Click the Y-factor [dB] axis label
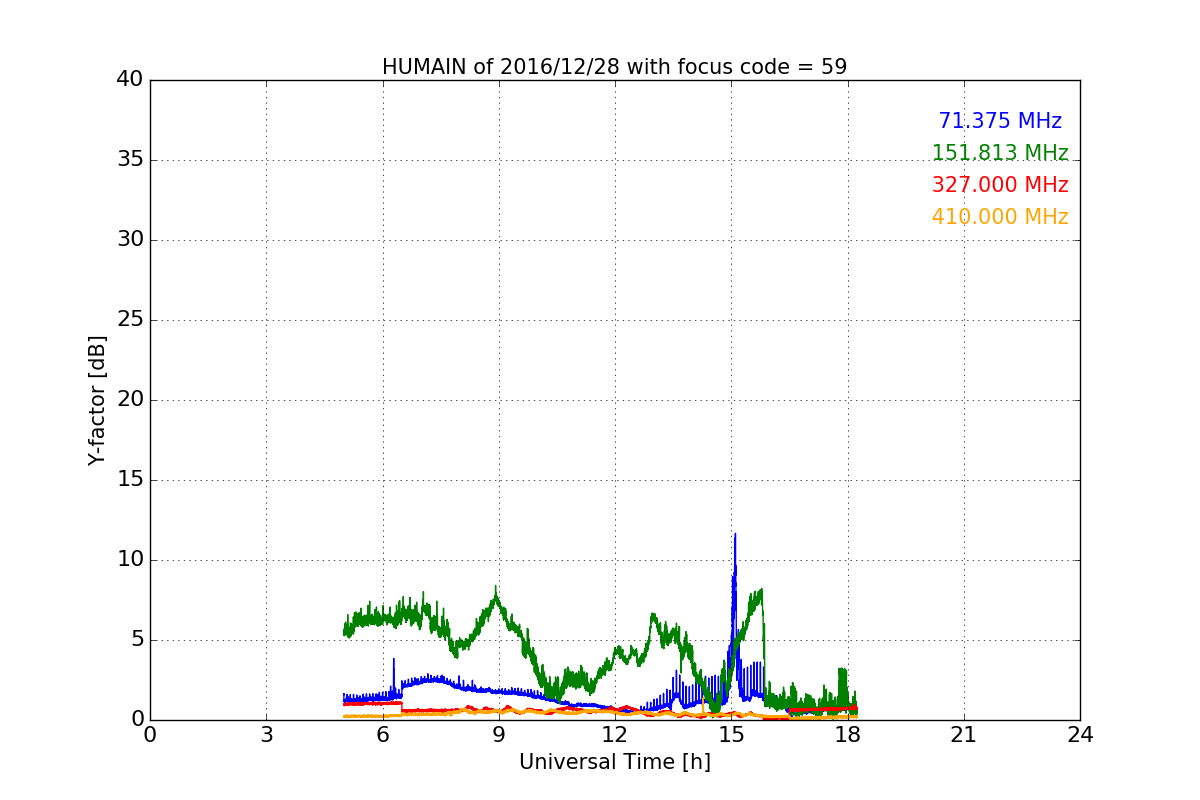1200x800 pixels. [x=97, y=400]
